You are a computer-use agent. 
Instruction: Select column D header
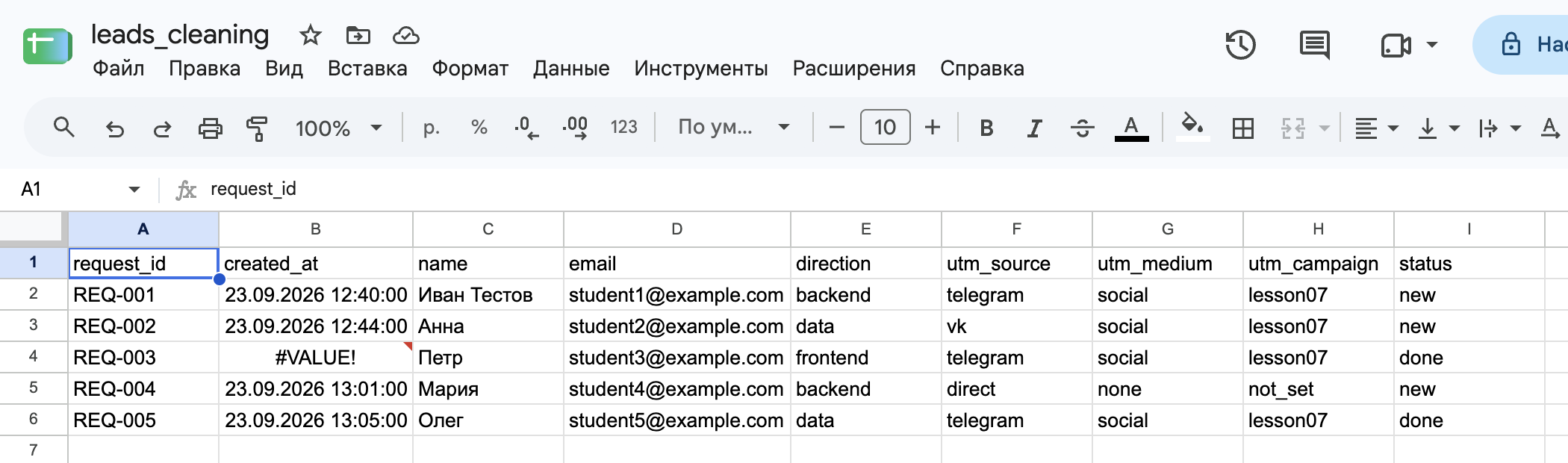[676, 229]
